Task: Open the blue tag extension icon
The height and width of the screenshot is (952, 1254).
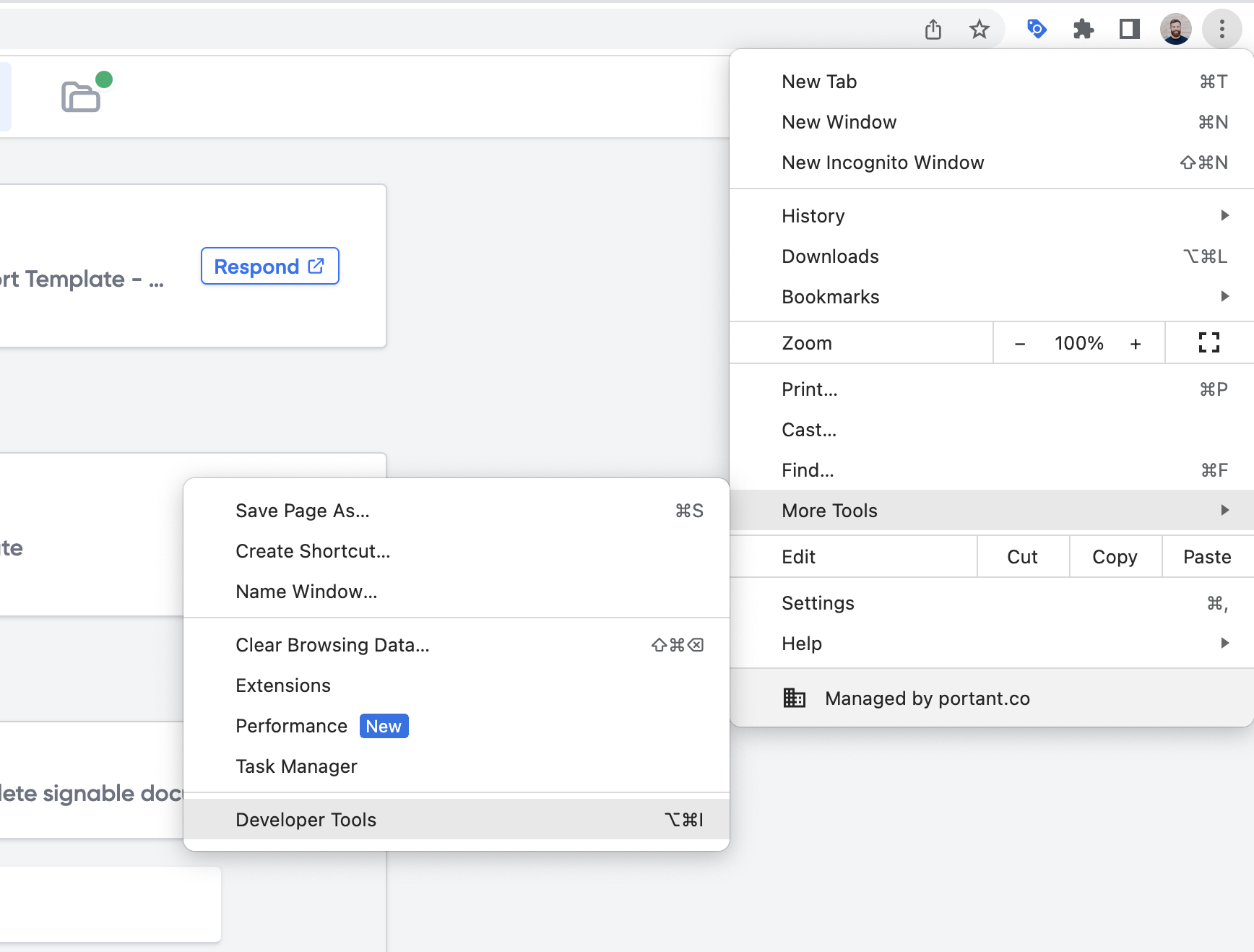Action: pyautogui.click(x=1037, y=30)
